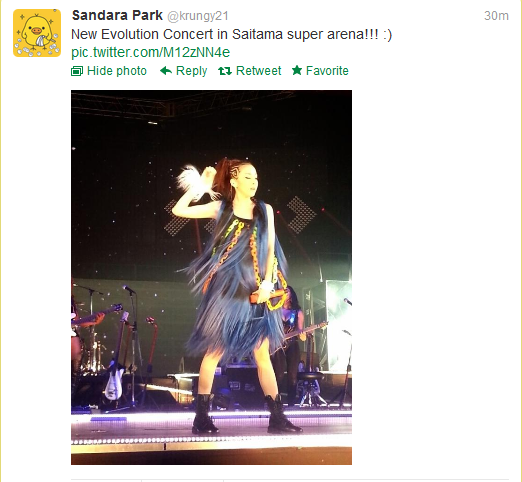This screenshot has height=482, width=522.
Task: Click the Favorite star icon
Action: [x=297, y=70]
